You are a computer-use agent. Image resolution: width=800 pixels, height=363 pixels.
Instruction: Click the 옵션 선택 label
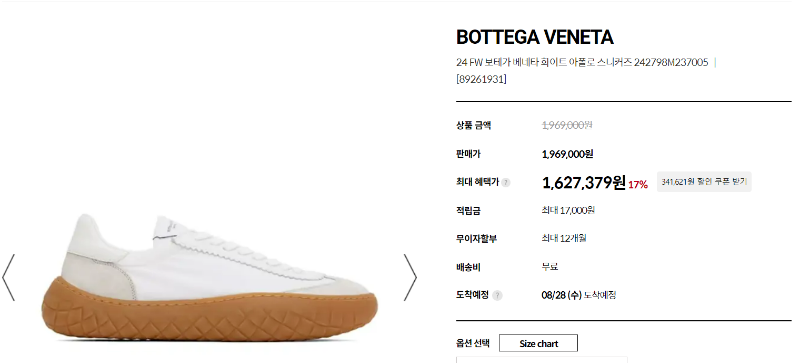pos(473,343)
